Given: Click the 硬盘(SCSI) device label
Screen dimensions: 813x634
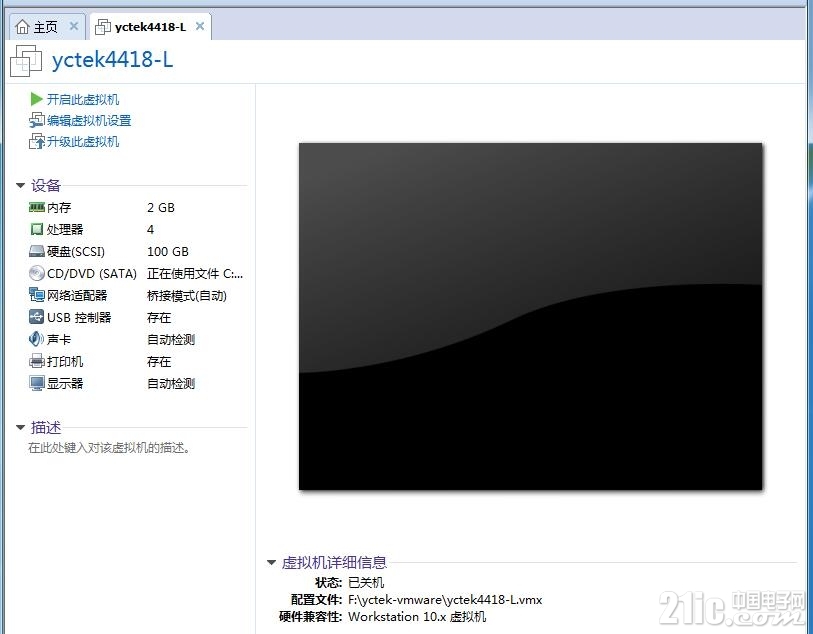Looking at the screenshot, I should (76, 251).
